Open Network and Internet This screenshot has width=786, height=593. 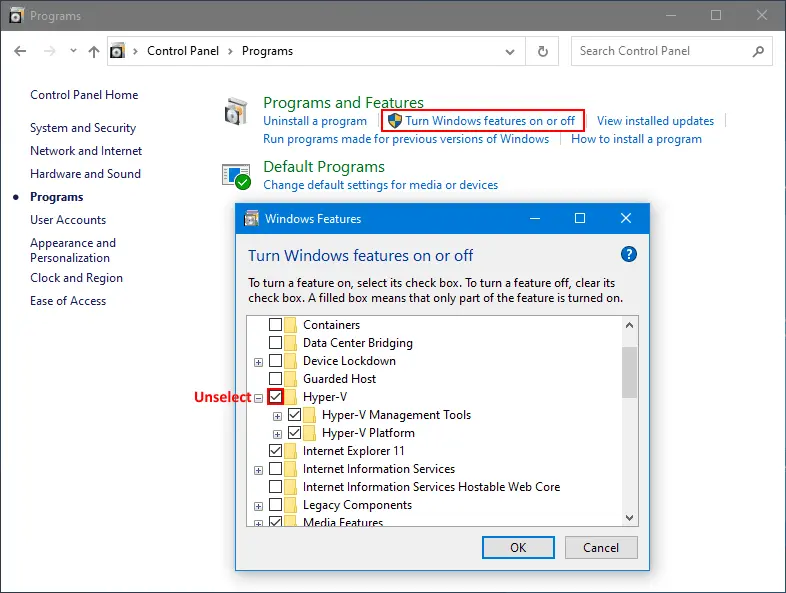click(x=86, y=151)
